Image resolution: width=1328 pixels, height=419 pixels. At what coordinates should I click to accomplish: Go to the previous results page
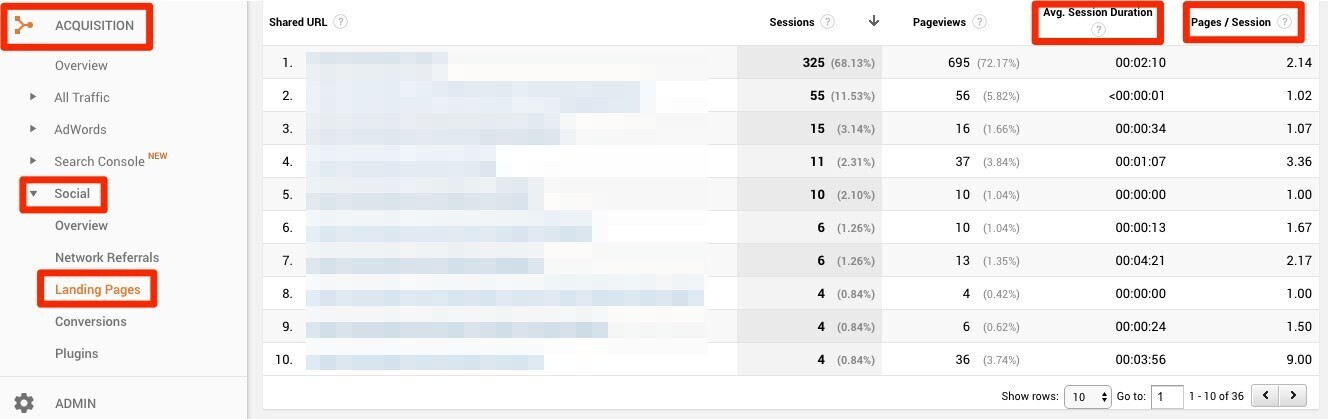(x=1266, y=396)
